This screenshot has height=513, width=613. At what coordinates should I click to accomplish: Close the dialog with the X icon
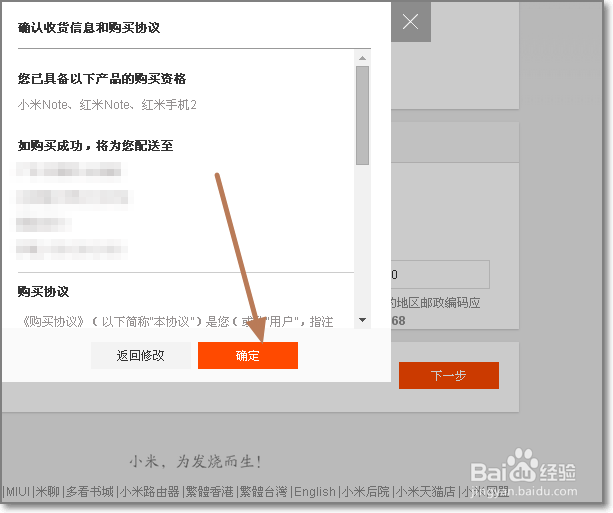click(x=410, y=22)
